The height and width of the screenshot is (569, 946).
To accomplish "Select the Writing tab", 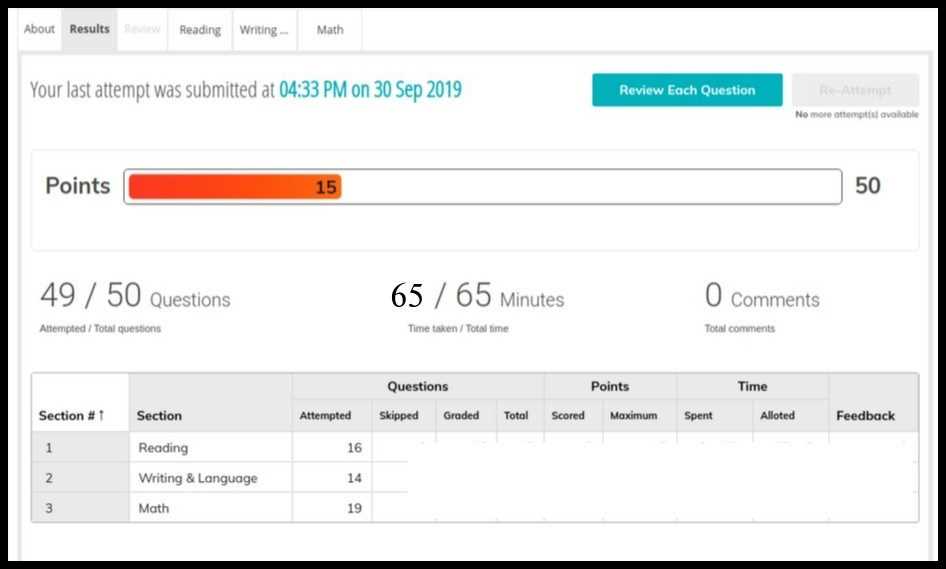I will tap(264, 30).
